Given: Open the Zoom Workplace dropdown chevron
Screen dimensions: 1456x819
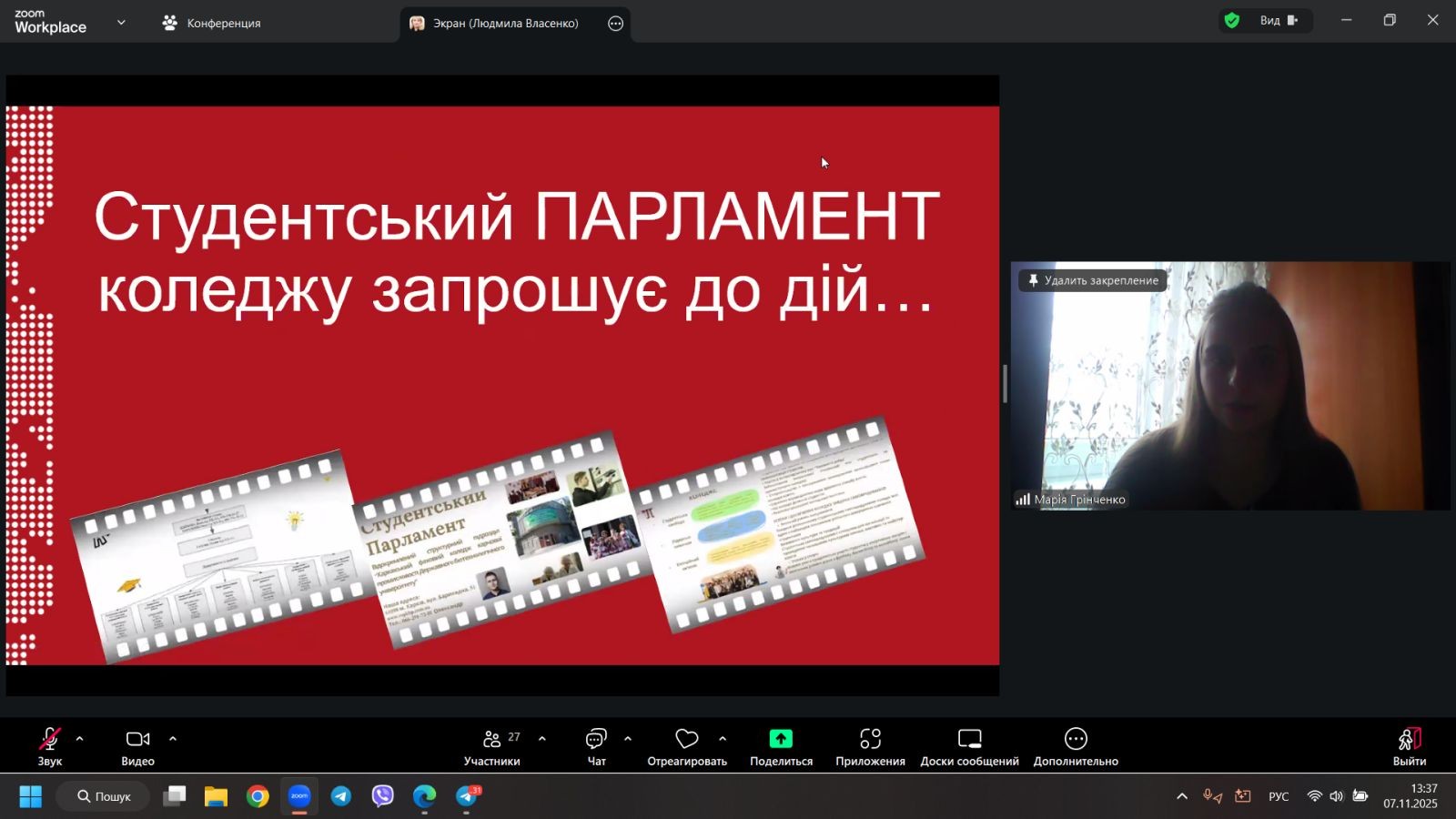Looking at the screenshot, I should coord(121,23).
